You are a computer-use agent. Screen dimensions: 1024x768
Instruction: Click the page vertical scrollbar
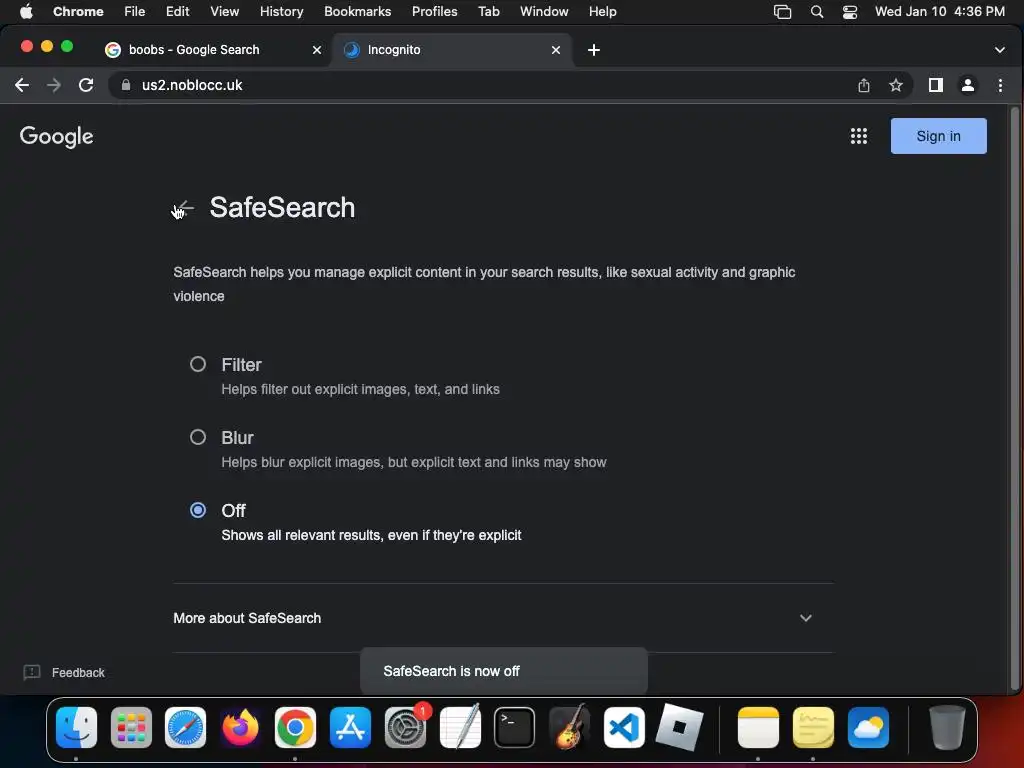coord(1014,398)
